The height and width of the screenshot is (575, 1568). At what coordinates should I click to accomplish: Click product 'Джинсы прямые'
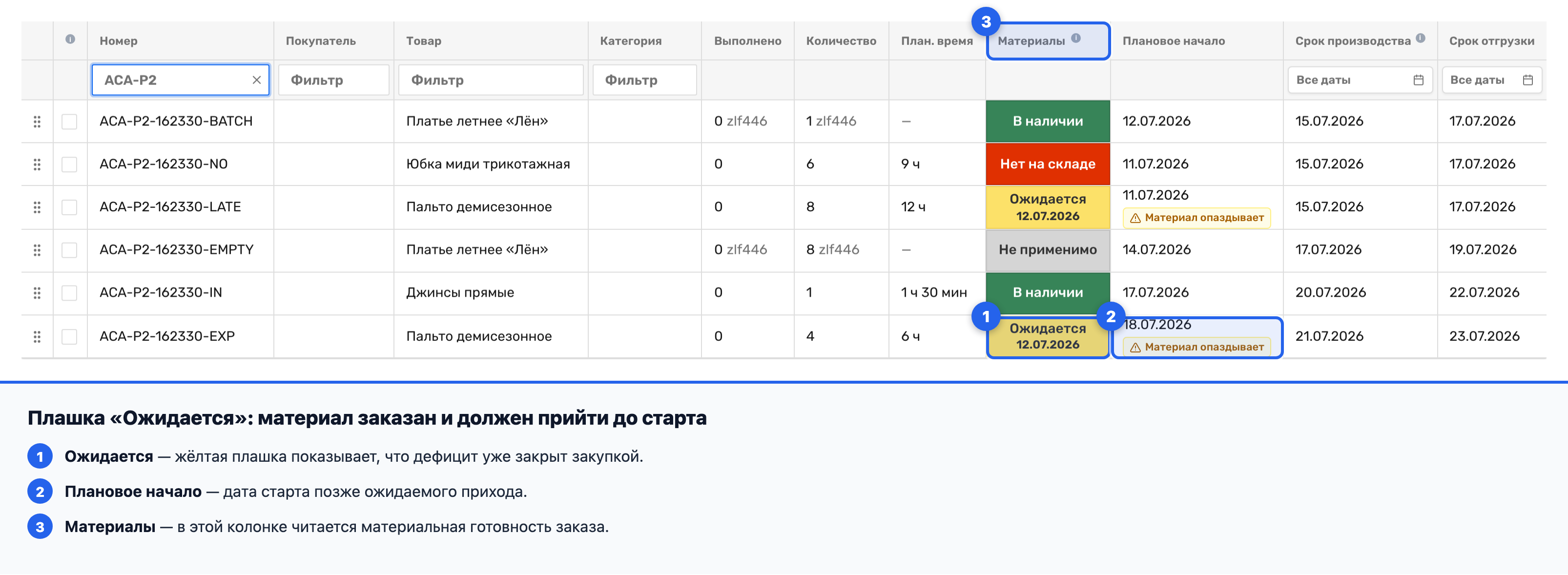click(460, 293)
